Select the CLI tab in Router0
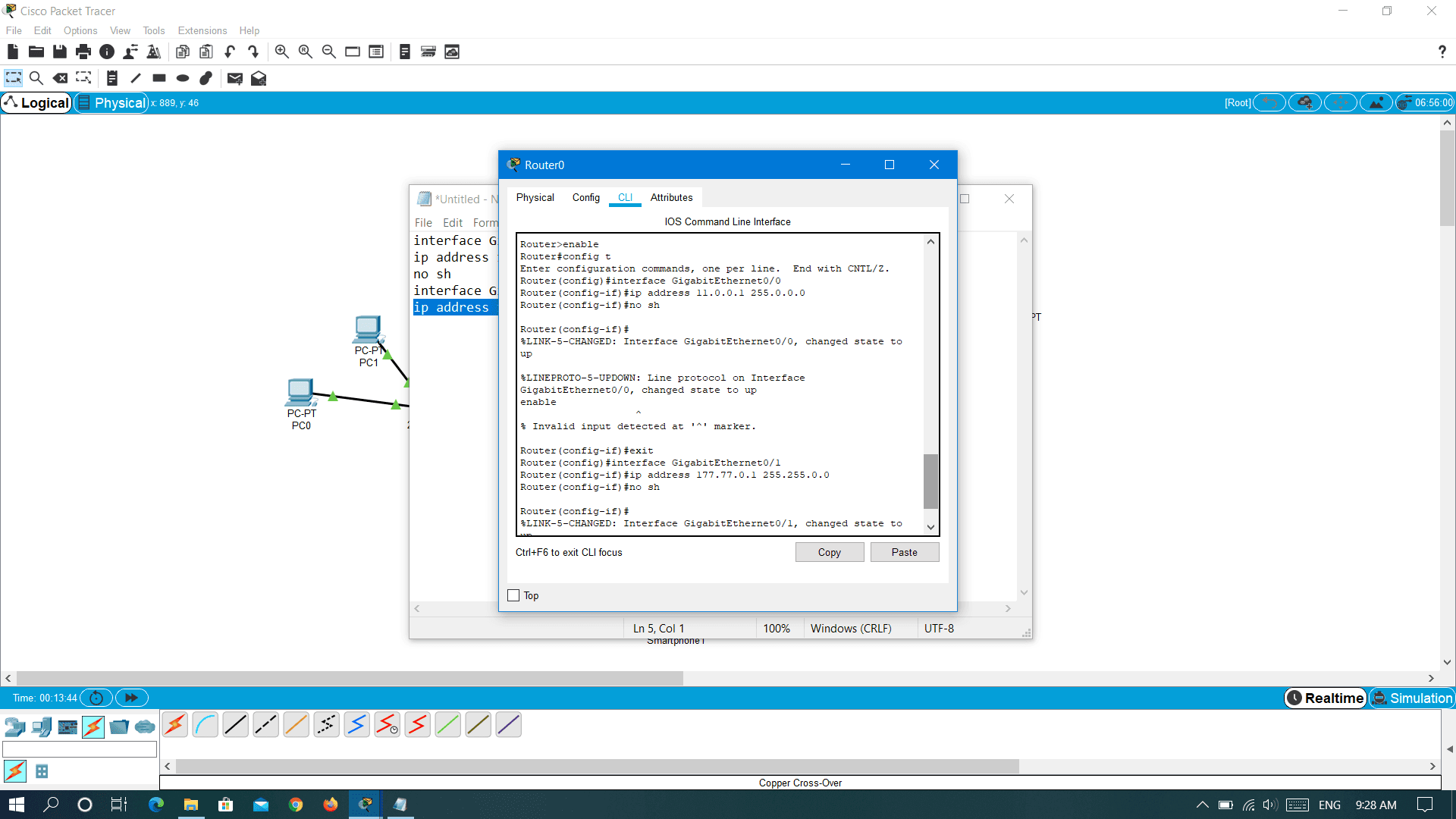 (625, 197)
